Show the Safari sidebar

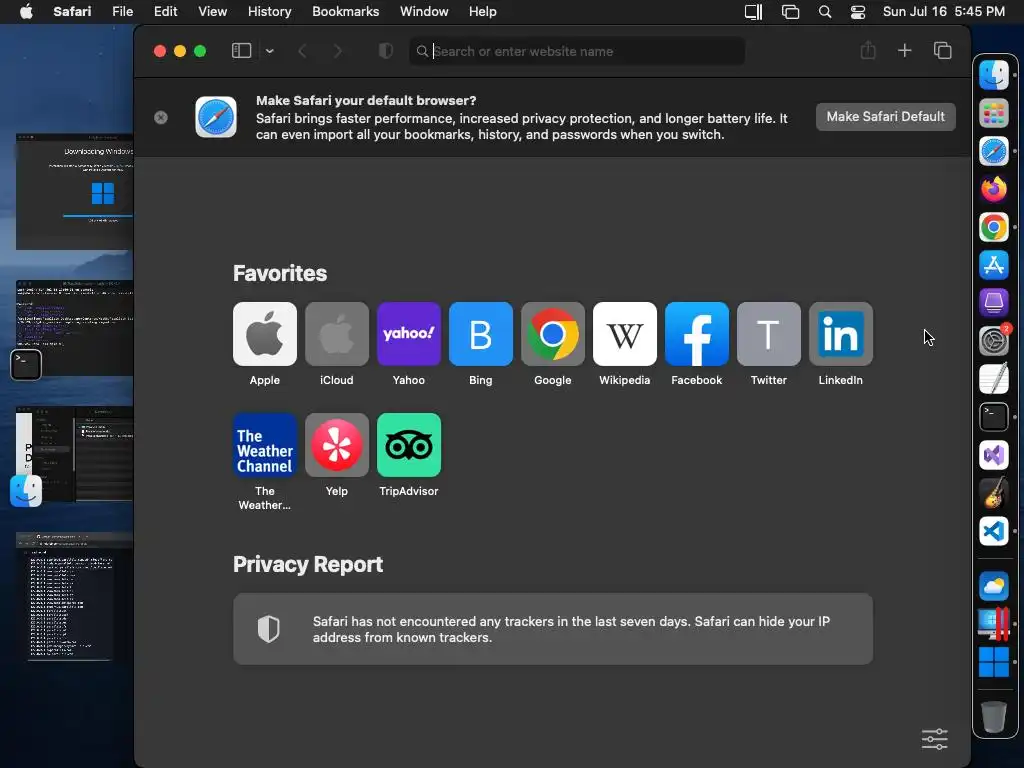click(242, 51)
